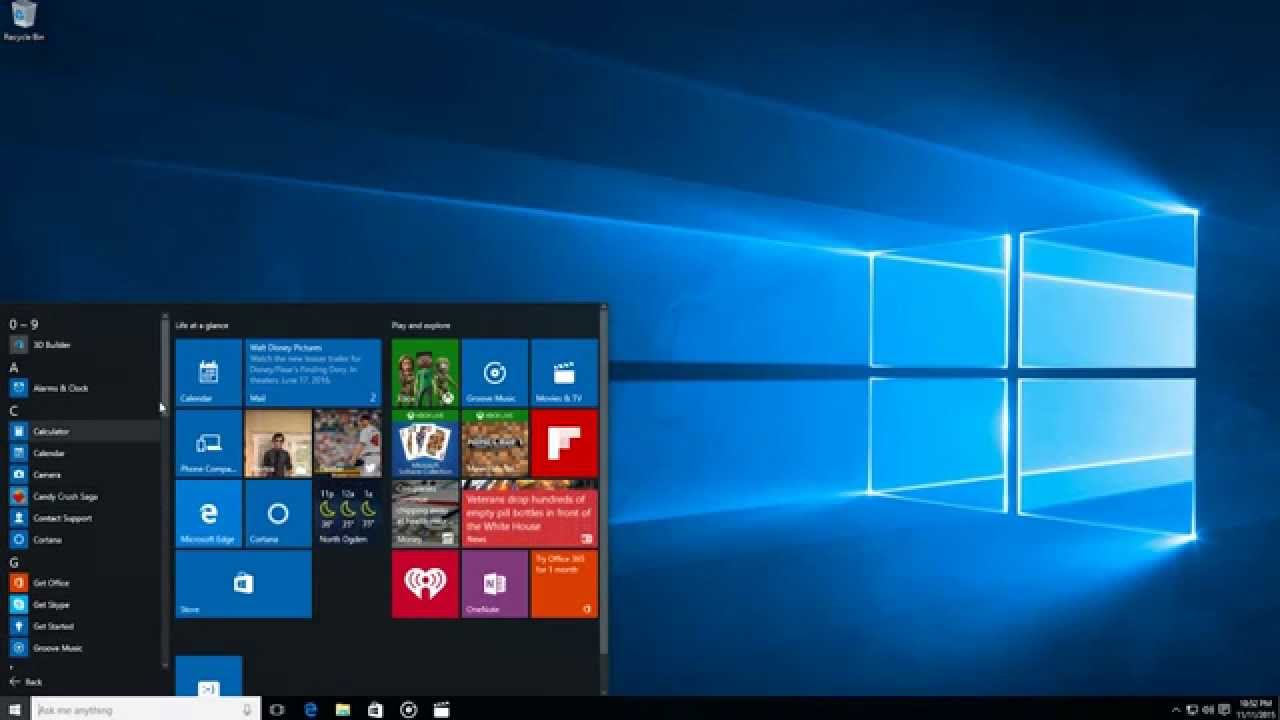Click the "G" letter header in the app list

pos(14,562)
